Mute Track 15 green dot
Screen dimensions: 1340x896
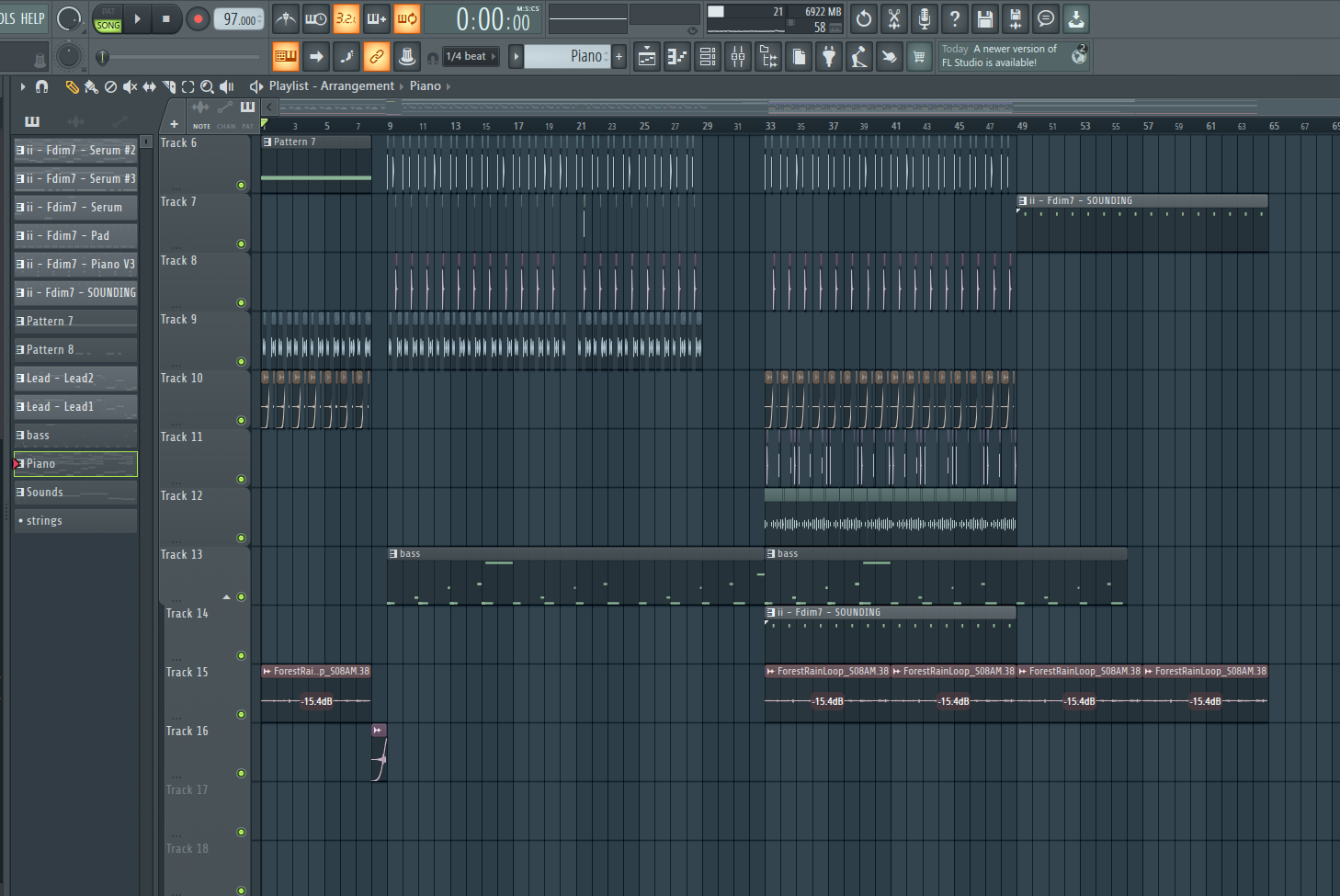point(241,714)
